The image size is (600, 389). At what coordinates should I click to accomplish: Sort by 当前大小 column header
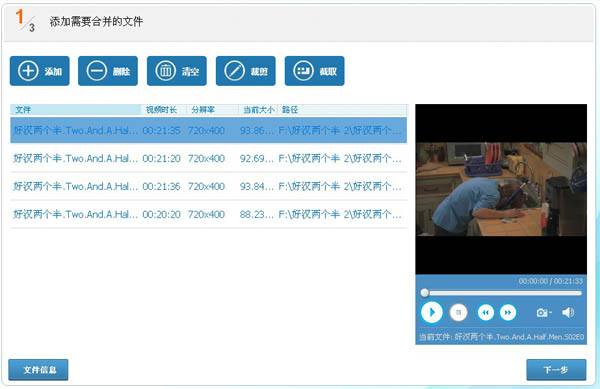point(258,110)
